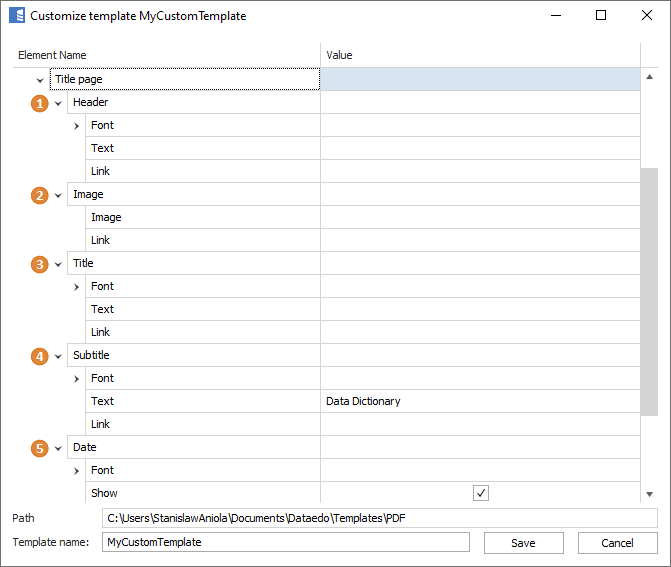Collapse the Date section chevron

click(58, 448)
